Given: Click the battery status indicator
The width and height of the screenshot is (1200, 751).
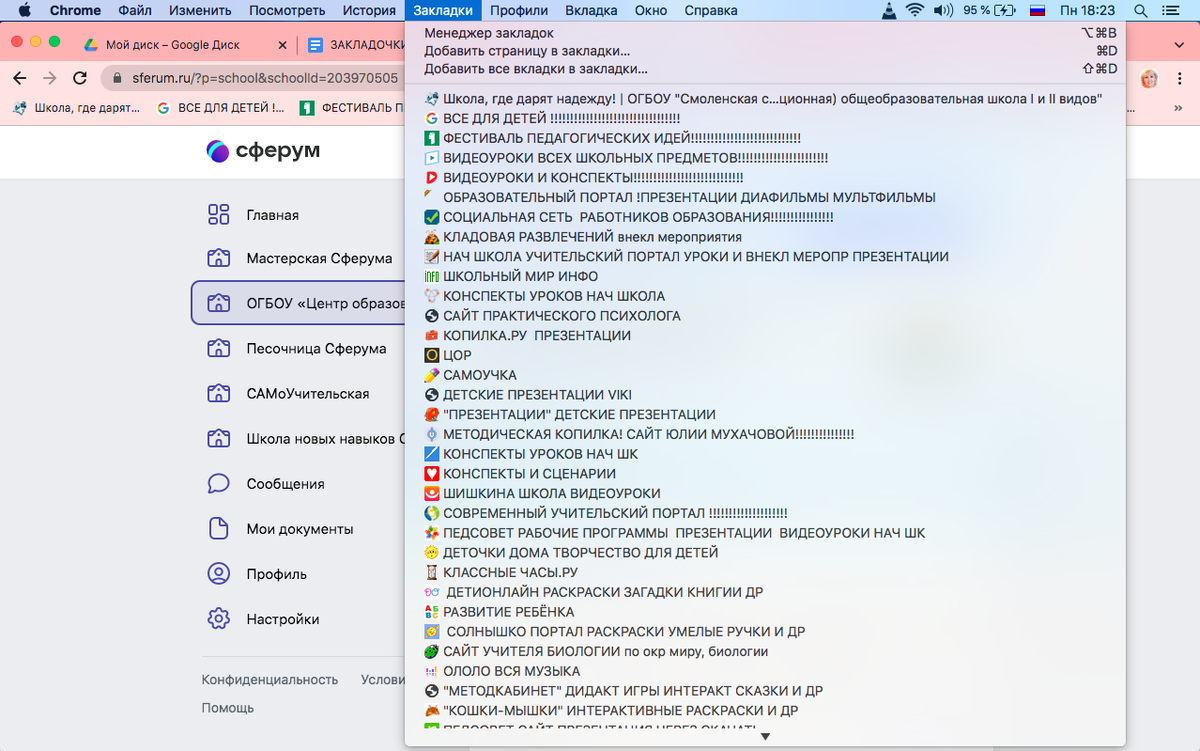Looking at the screenshot, I should [989, 11].
